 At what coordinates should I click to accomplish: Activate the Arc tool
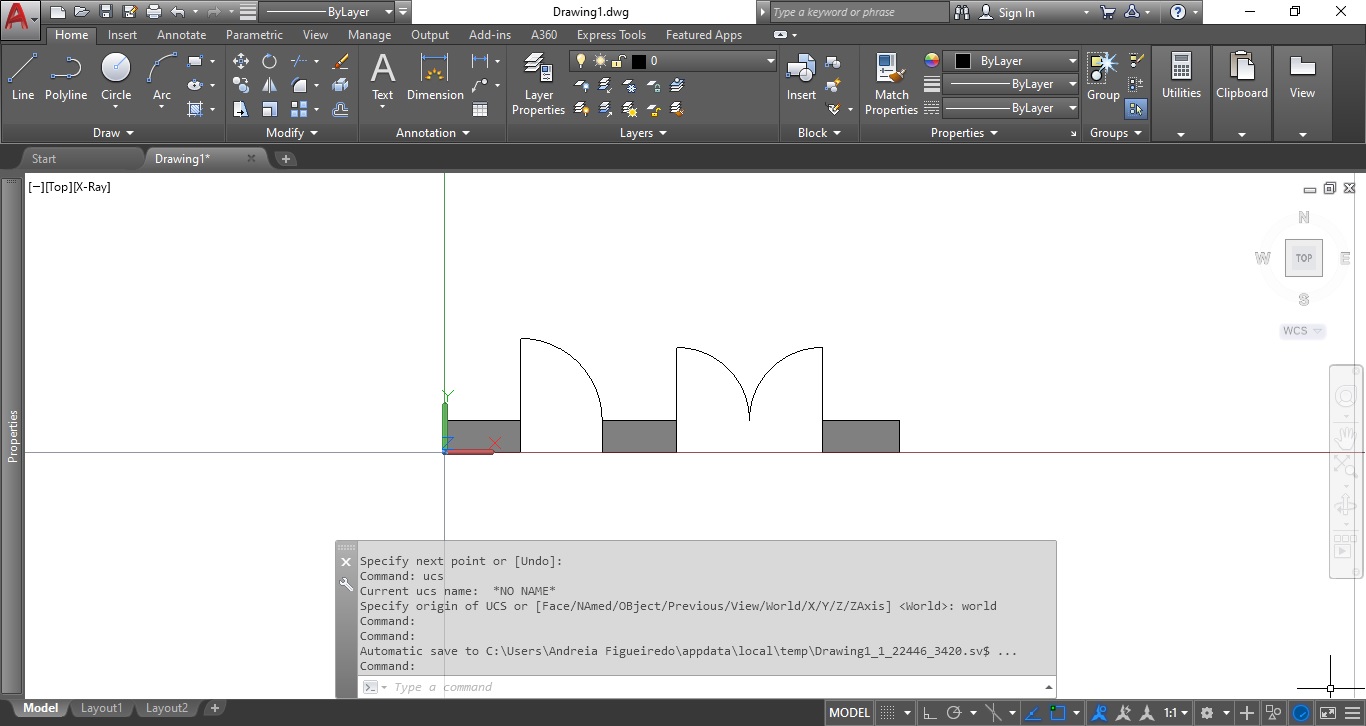pyautogui.click(x=161, y=77)
